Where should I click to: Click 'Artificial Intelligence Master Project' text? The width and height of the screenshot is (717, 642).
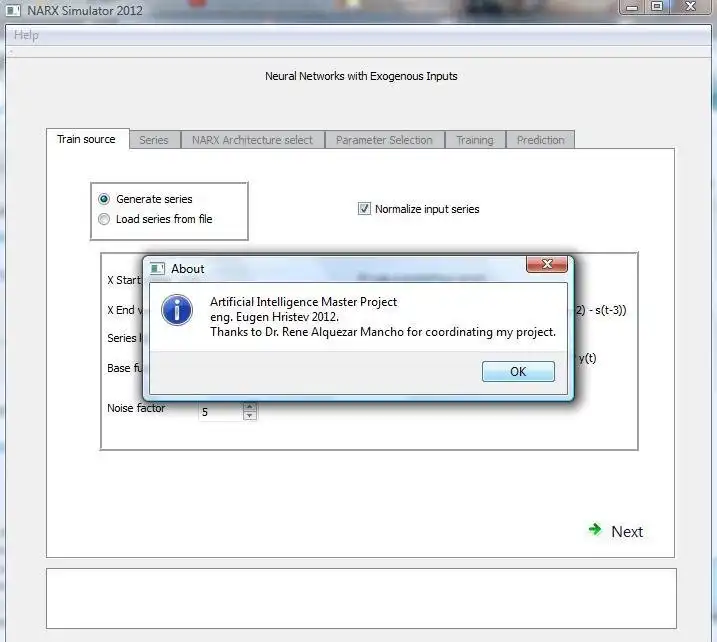tap(304, 302)
